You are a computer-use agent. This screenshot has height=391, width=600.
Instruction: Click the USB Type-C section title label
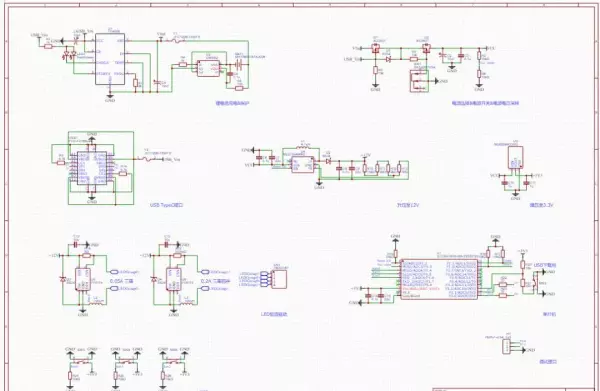point(166,205)
